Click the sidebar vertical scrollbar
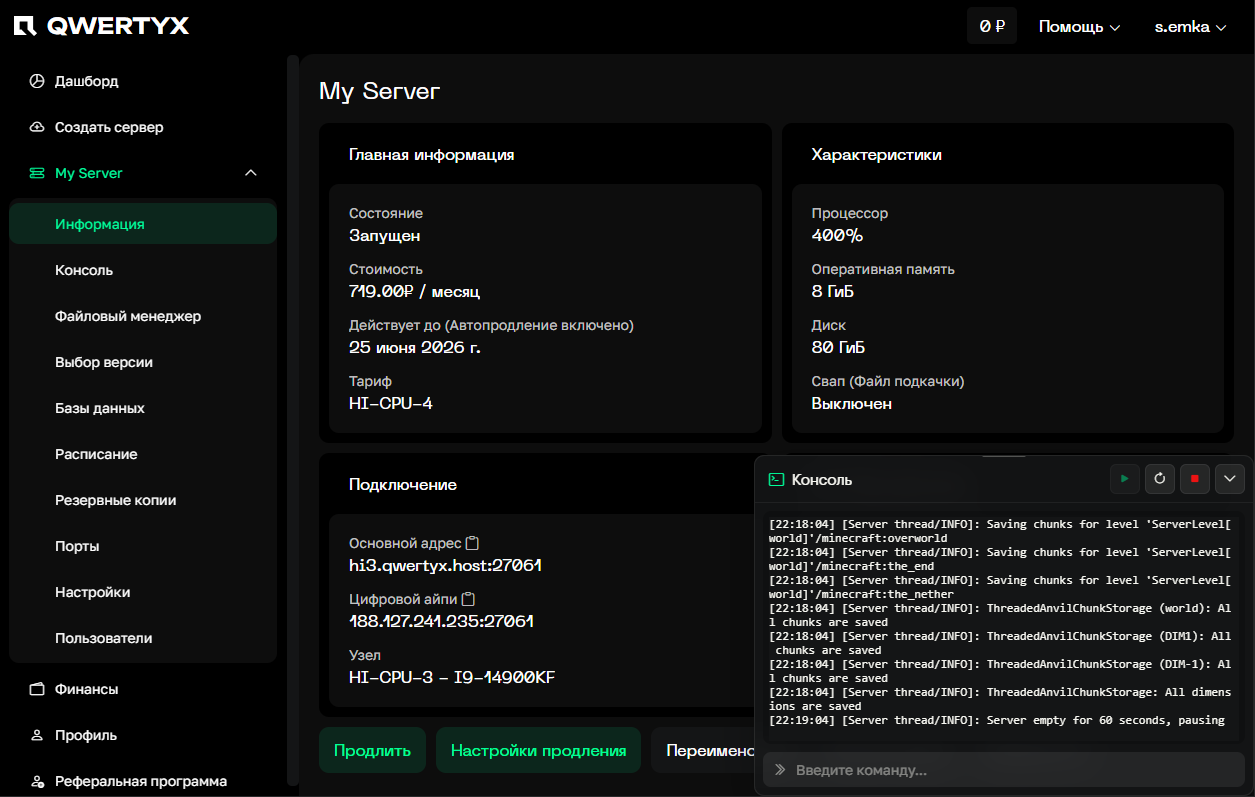 (293, 420)
